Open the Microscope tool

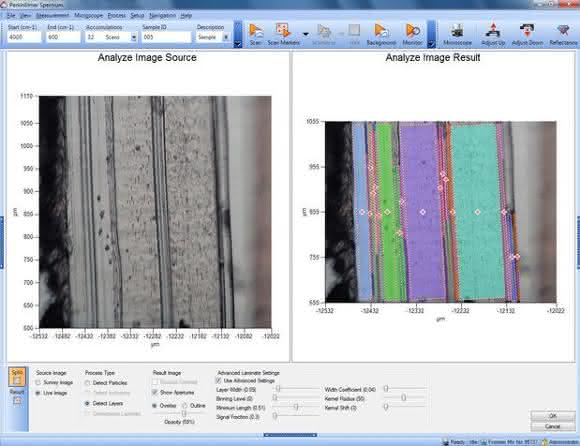pos(457,31)
